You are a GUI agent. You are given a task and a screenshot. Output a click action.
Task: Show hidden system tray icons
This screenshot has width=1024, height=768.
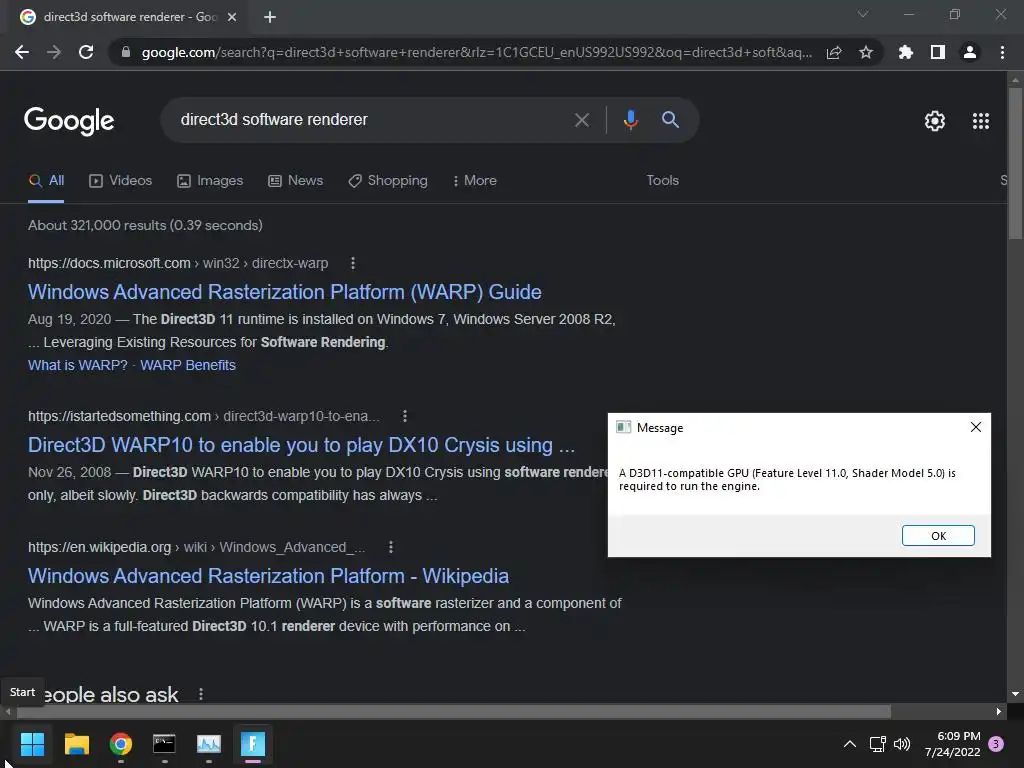[850, 744]
